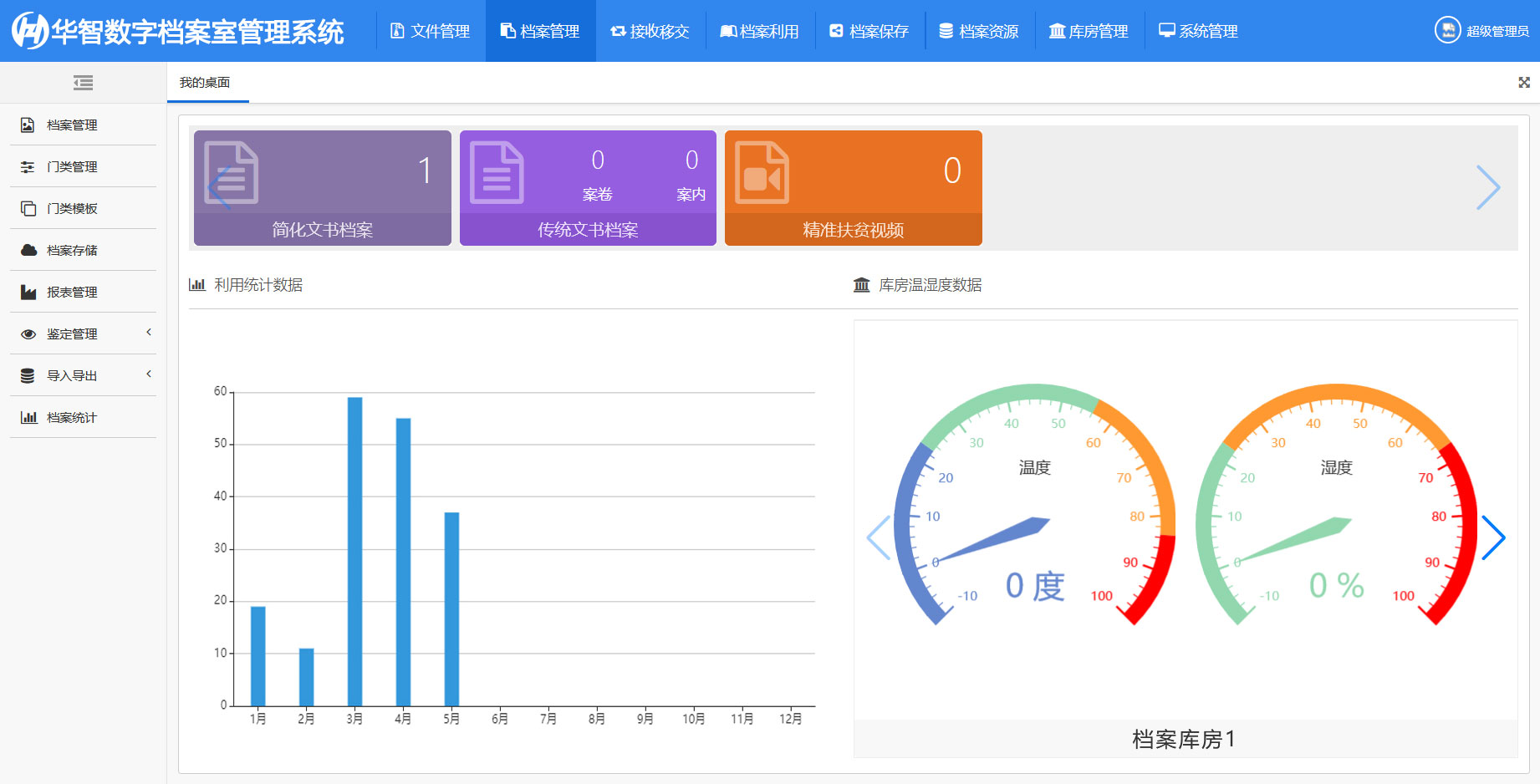Show next storeroom with right gauge arrow
The image size is (1540, 784).
point(1493,537)
